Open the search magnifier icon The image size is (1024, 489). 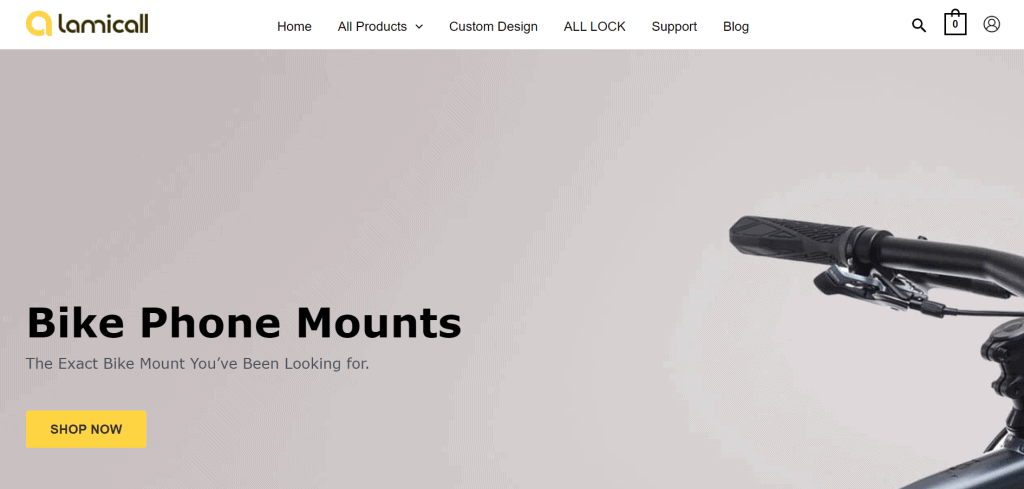[919, 25]
